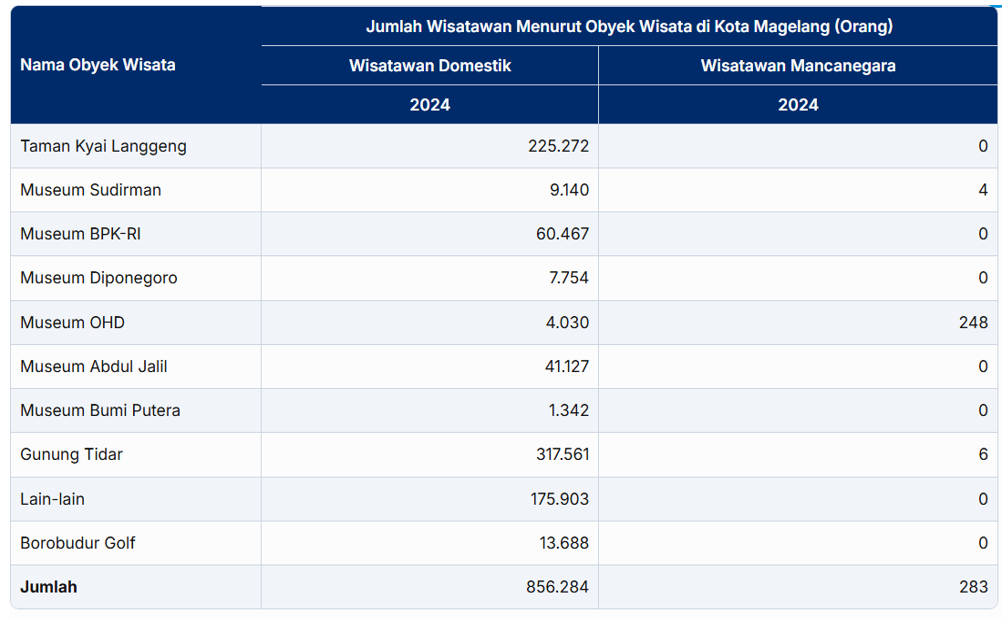The height and width of the screenshot is (619, 1006).
Task: Select the Museum OHD row label
Action: click(72, 322)
